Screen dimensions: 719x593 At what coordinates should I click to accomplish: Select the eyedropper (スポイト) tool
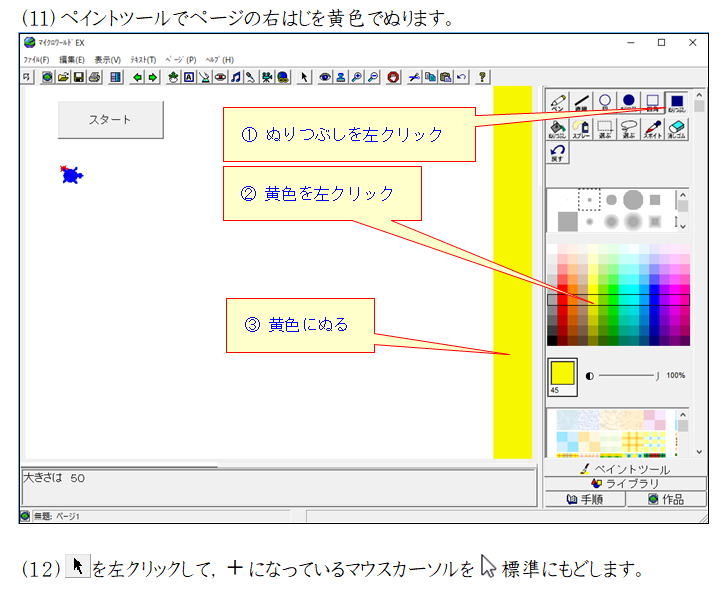tap(653, 129)
